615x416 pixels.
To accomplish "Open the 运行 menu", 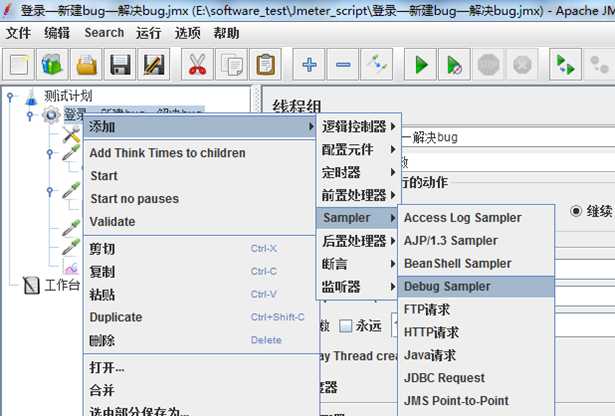I will pos(149,33).
